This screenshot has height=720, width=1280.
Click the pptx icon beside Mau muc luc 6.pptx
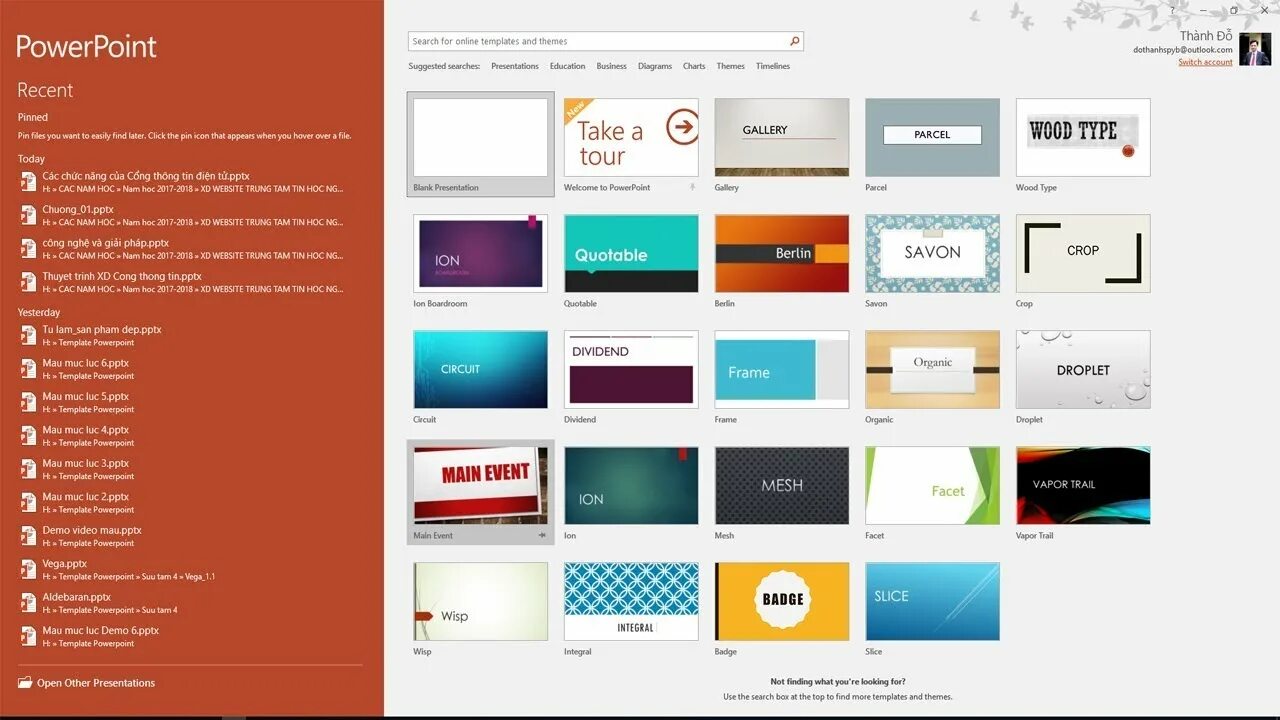[x=28, y=369]
